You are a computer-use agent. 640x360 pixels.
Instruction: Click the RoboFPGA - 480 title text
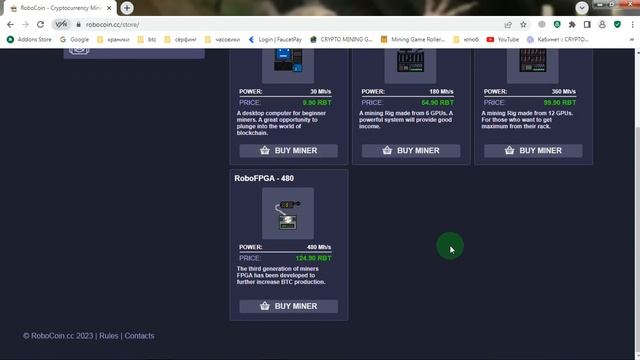264,178
